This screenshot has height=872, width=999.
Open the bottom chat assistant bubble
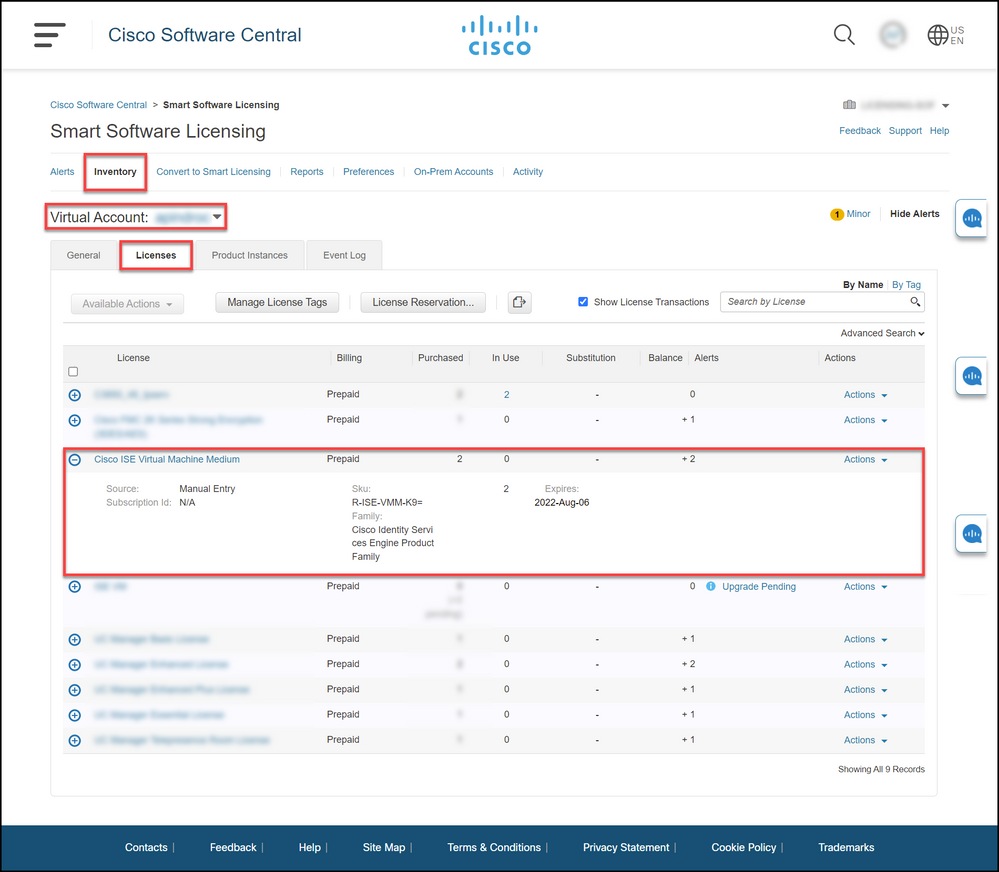[972, 533]
